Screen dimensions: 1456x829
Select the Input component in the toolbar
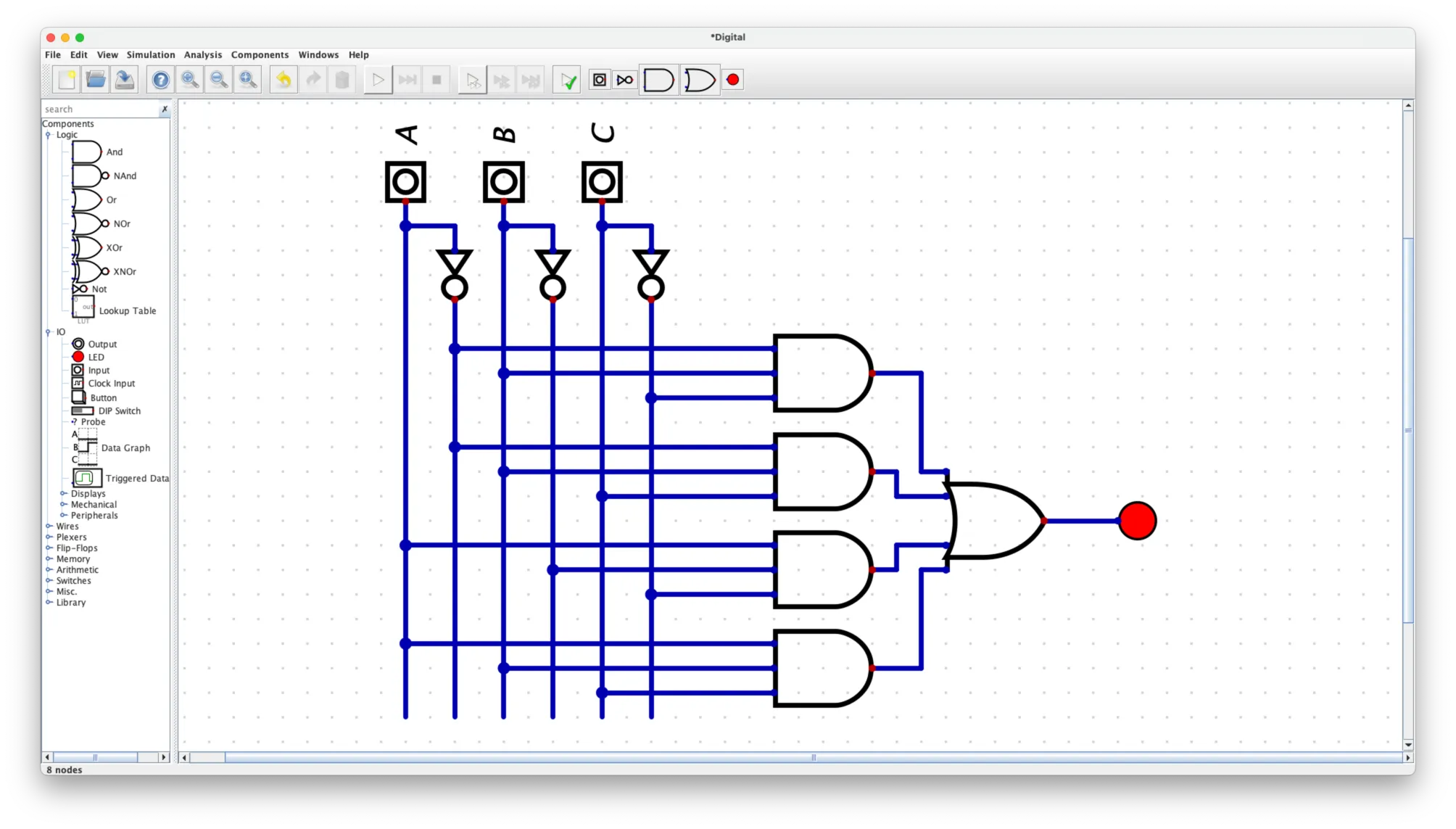[x=600, y=80]
